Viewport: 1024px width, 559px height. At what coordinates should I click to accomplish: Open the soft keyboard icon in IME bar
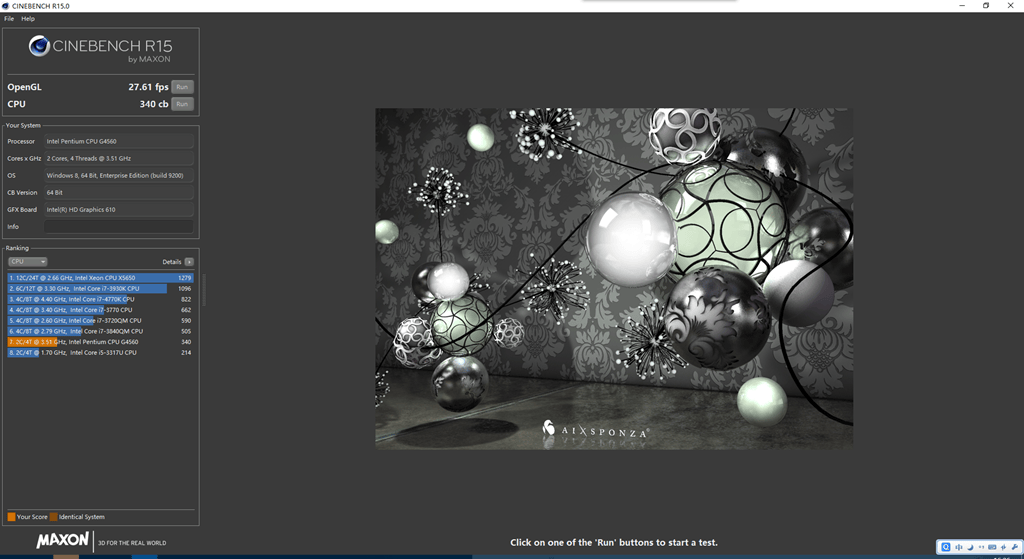pos(992,547)
